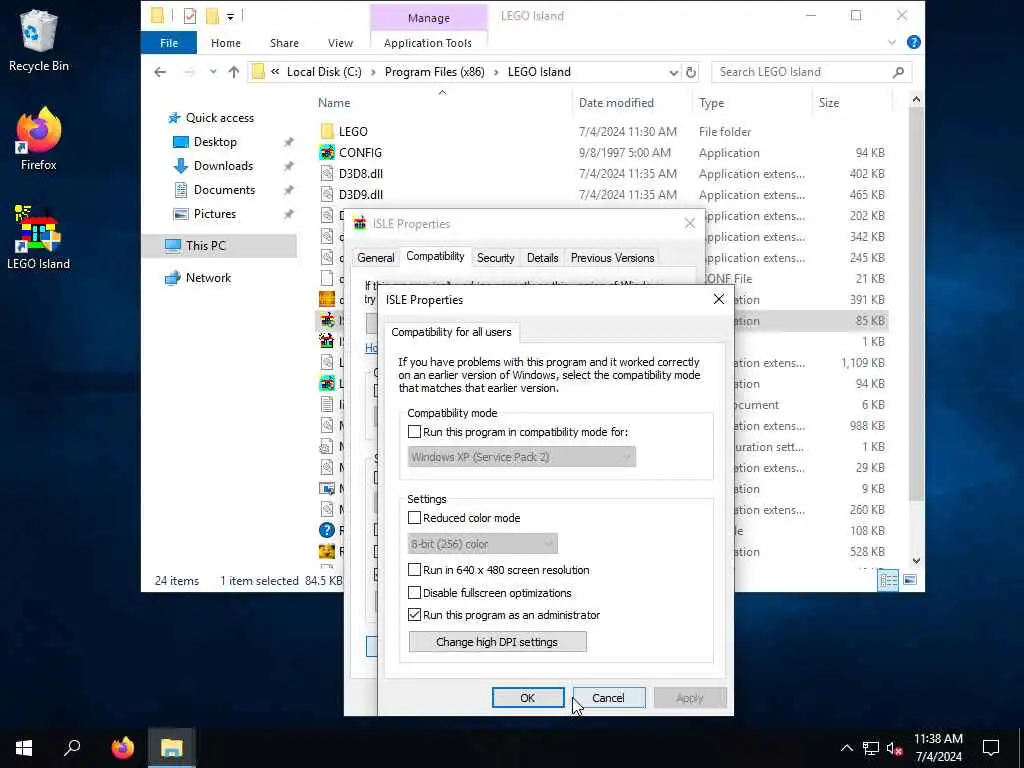Open the recent locations dropdown arrow
1024x768 pixels.
213,72
